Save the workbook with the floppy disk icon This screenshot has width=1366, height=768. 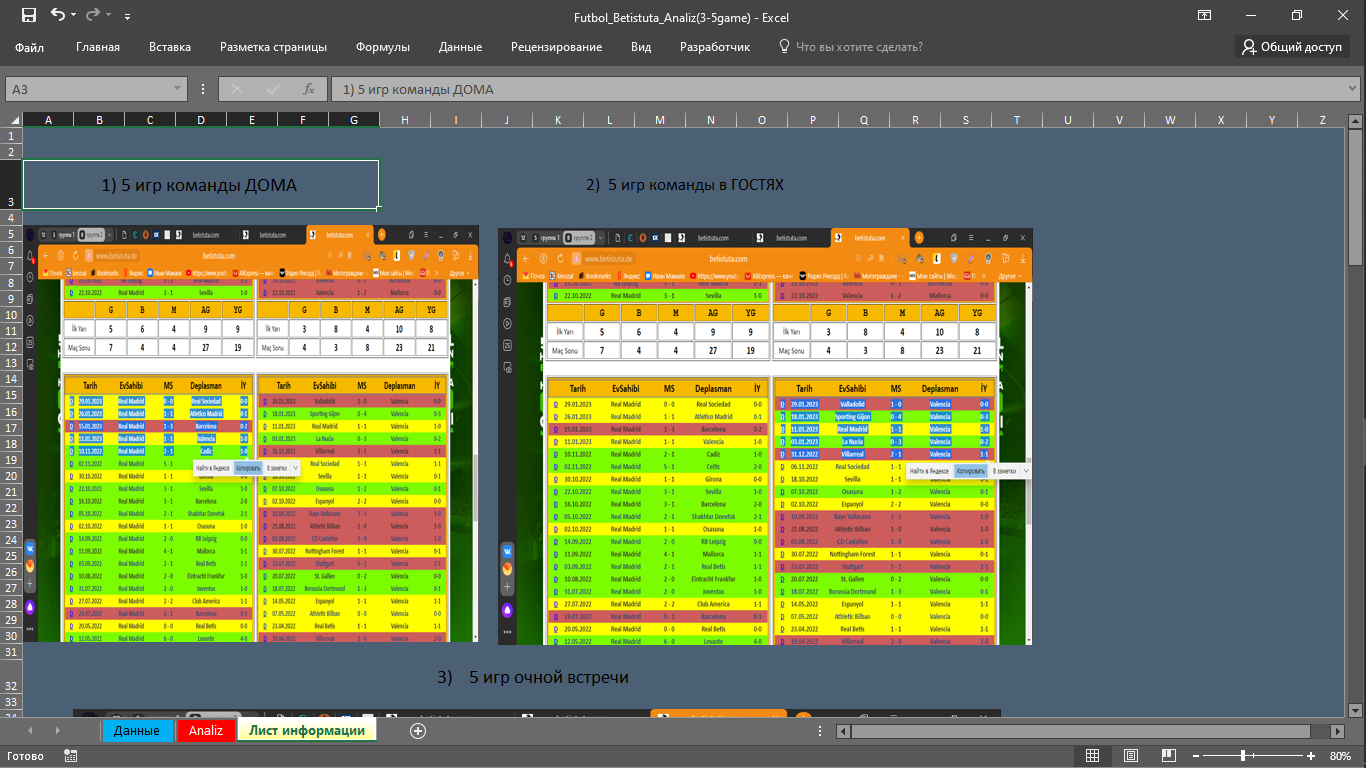pyautogui.click(x=28, y=15)
